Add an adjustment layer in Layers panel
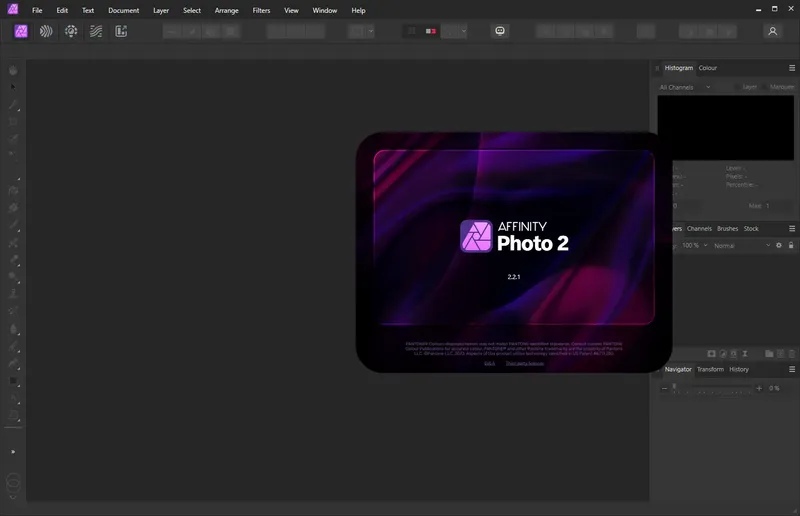The width and height of the screenshot is (800, 516). (x=722, y=354)
